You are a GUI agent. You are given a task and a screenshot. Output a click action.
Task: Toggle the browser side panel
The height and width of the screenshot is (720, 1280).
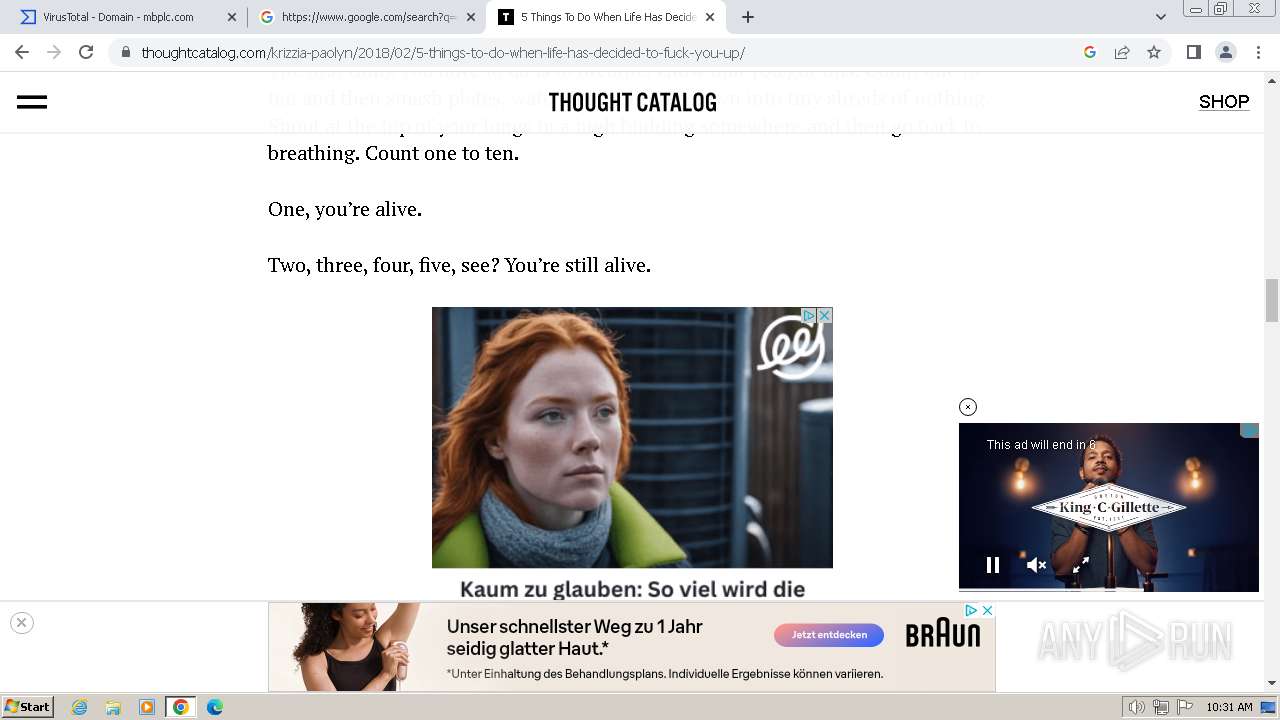point(1193,52)
